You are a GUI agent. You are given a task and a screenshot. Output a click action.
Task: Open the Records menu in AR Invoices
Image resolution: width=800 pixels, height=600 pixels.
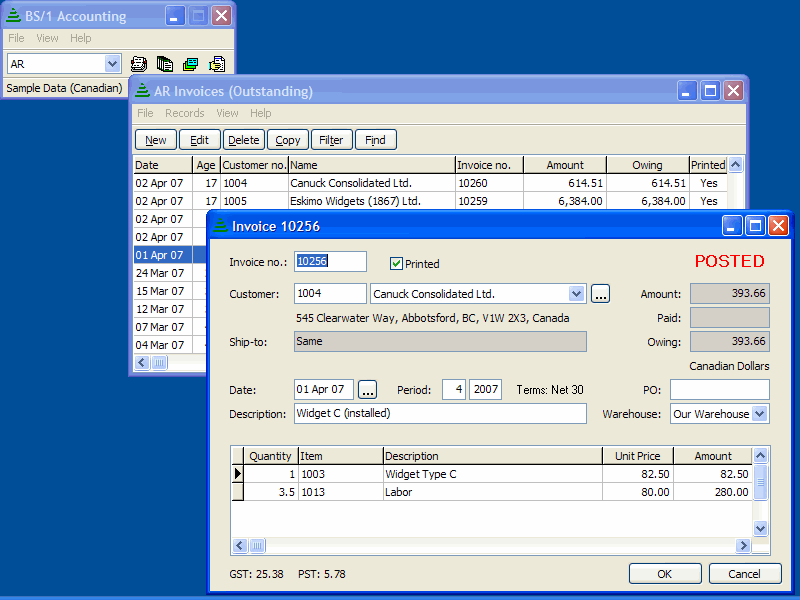click(184, 113)
